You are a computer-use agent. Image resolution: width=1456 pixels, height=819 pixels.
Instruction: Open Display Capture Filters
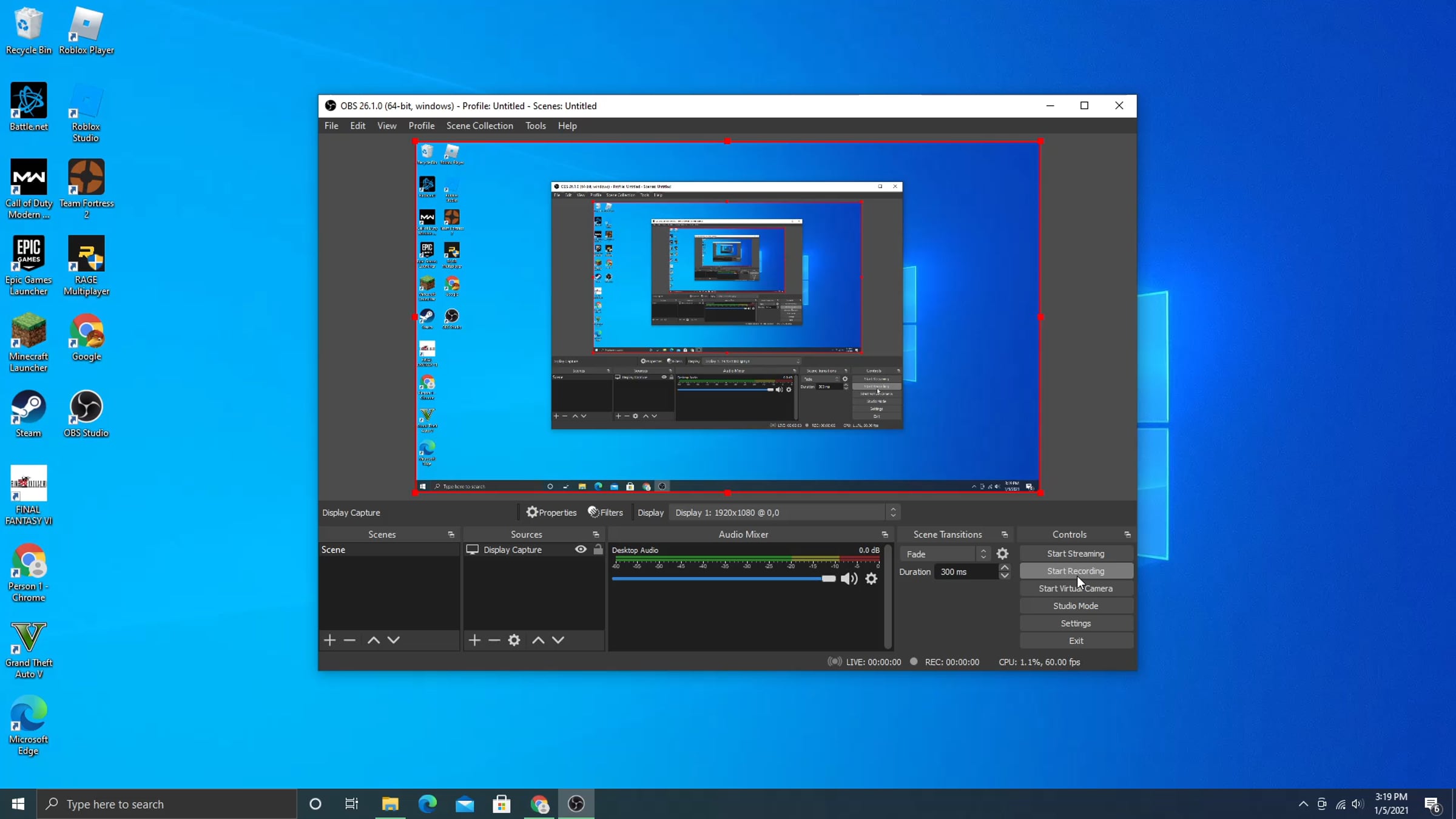[605, 513]
